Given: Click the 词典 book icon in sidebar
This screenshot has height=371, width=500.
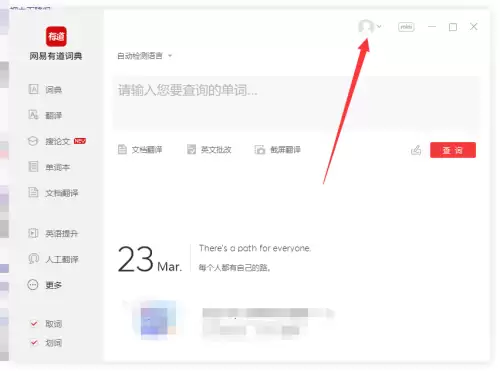Looking at the screenshot, I should (x=33, y=89).
